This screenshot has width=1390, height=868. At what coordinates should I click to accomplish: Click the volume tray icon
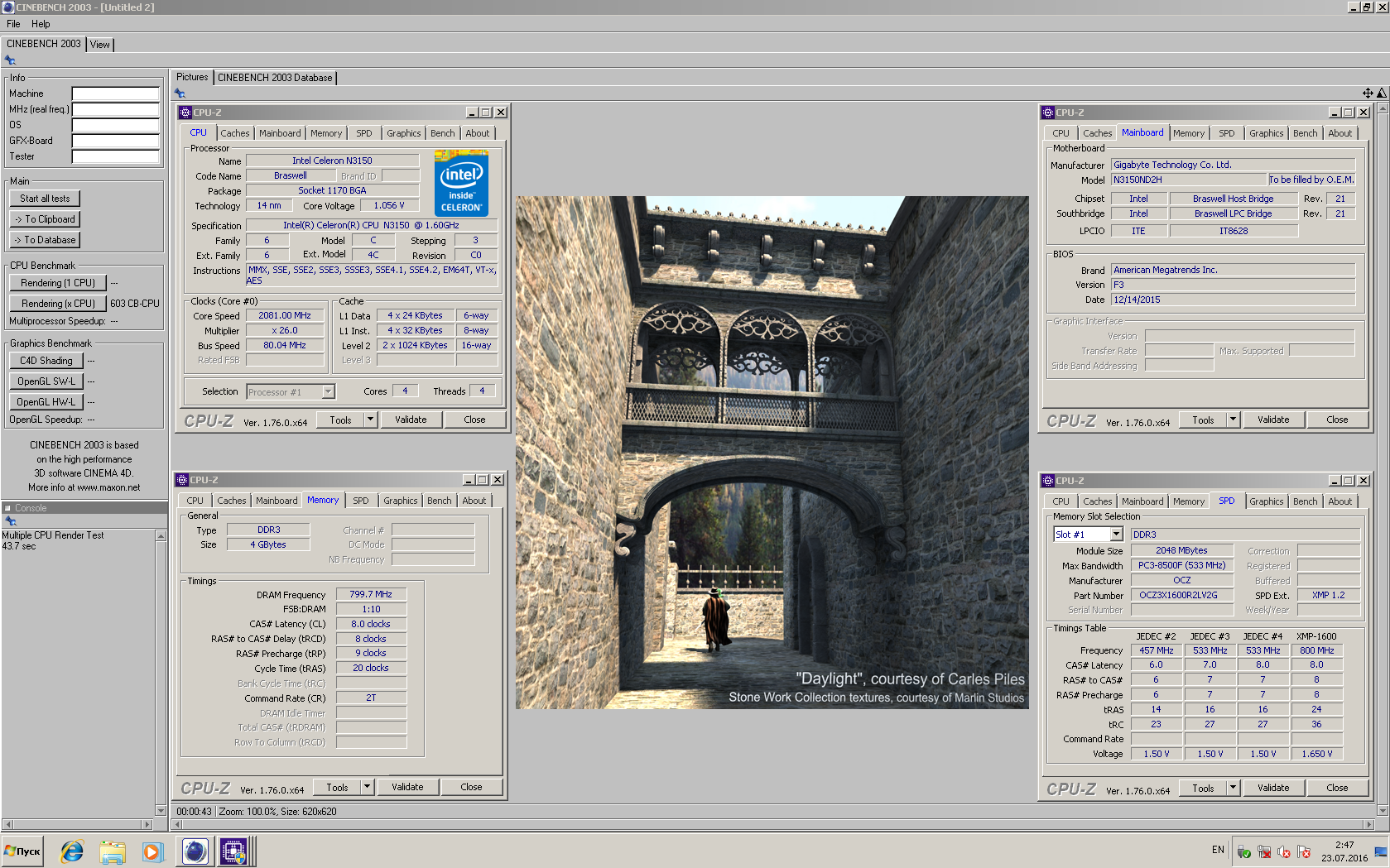coord(1284,851)
